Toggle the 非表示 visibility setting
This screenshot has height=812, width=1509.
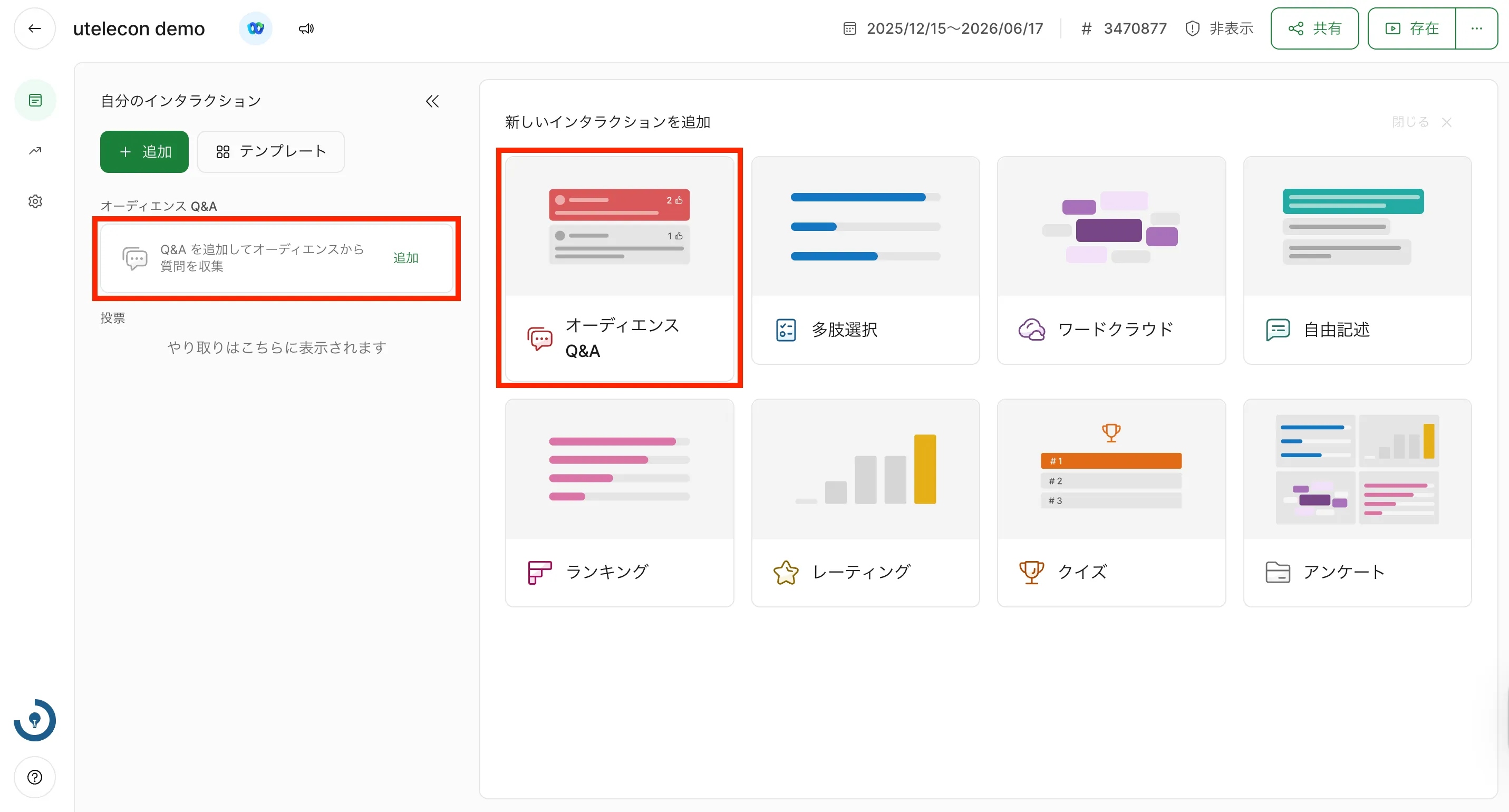tap(1219, 28)
